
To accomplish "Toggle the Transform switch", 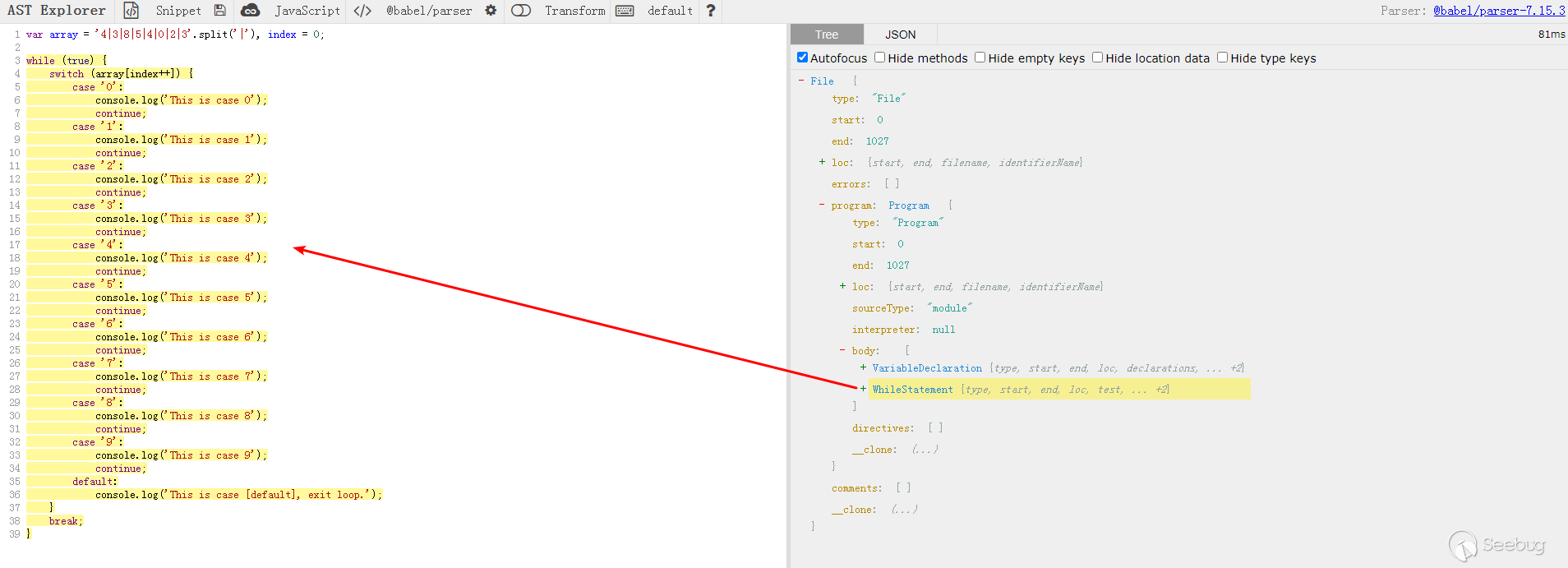I will click(x=521, y=11).
